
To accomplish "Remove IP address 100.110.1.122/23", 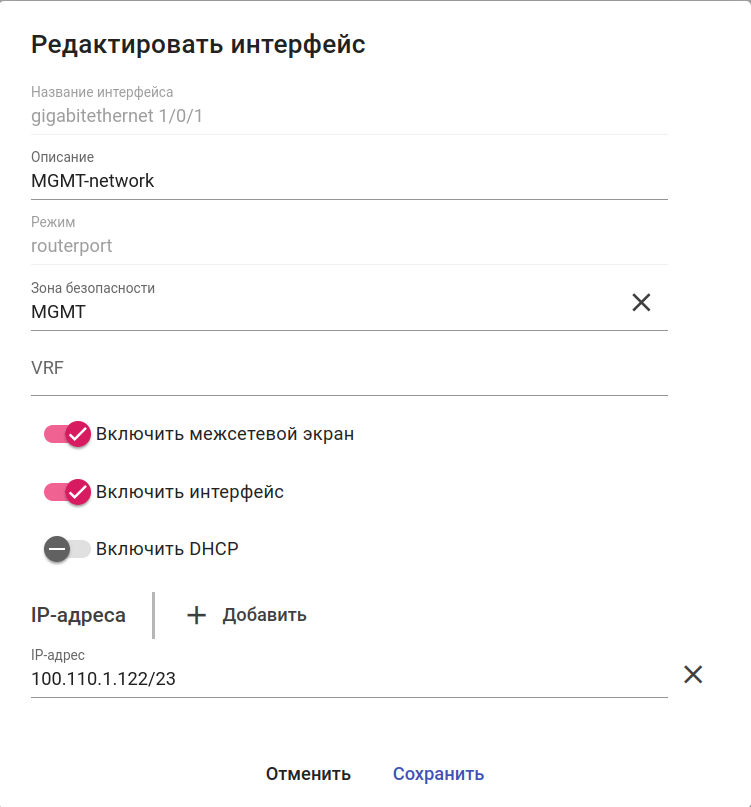I will coord(693,675).
